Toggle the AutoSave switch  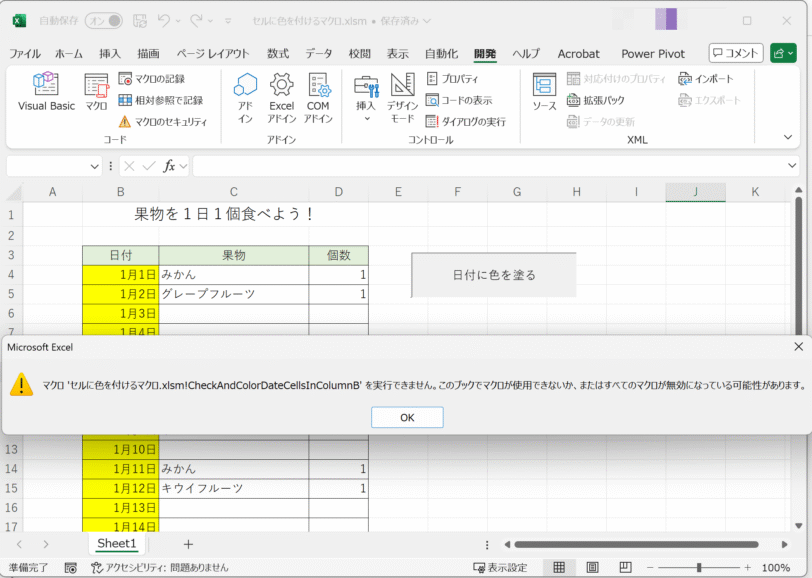pos(104,21)
